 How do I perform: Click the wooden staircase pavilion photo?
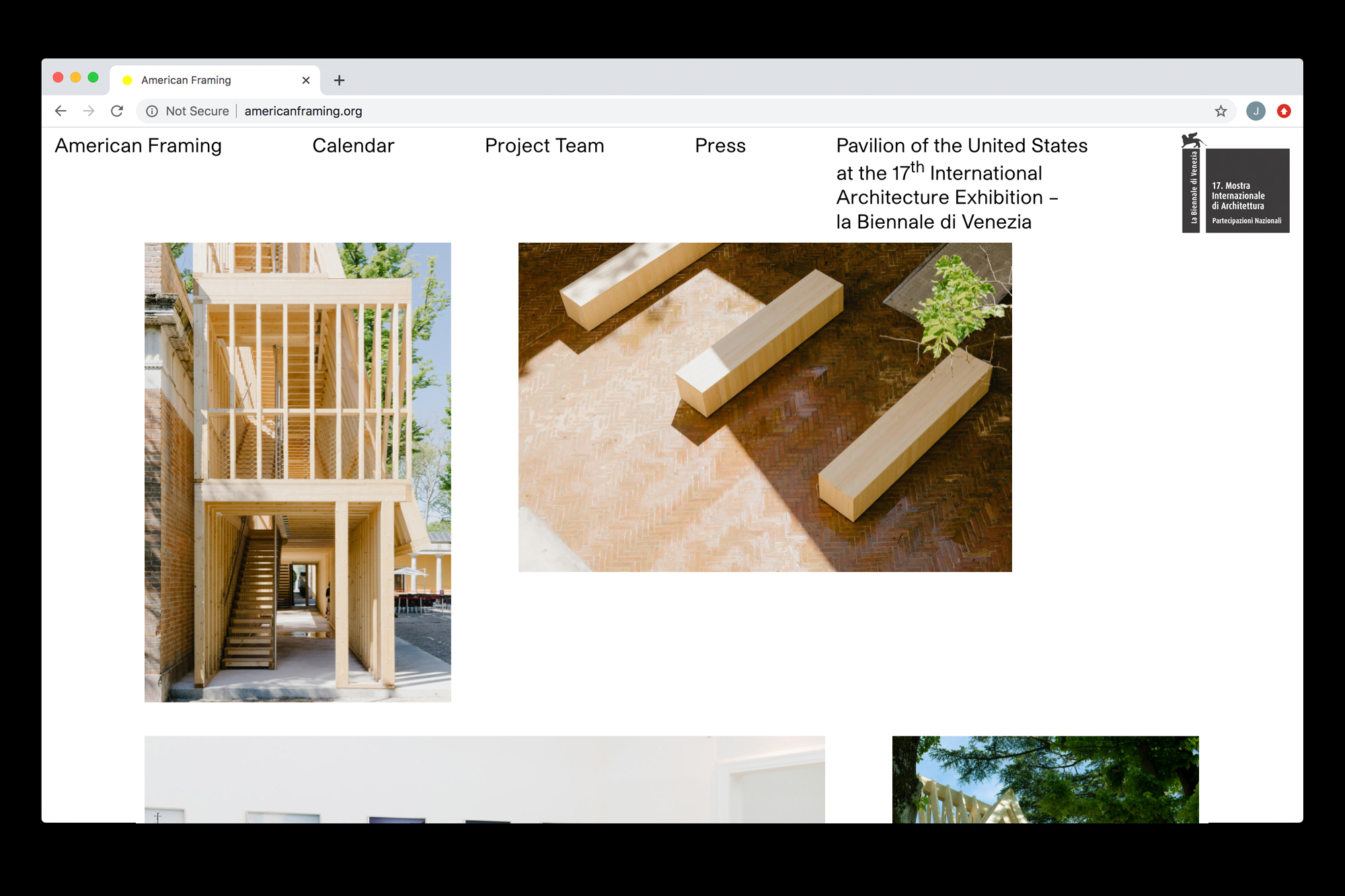(x=296, y=471)
